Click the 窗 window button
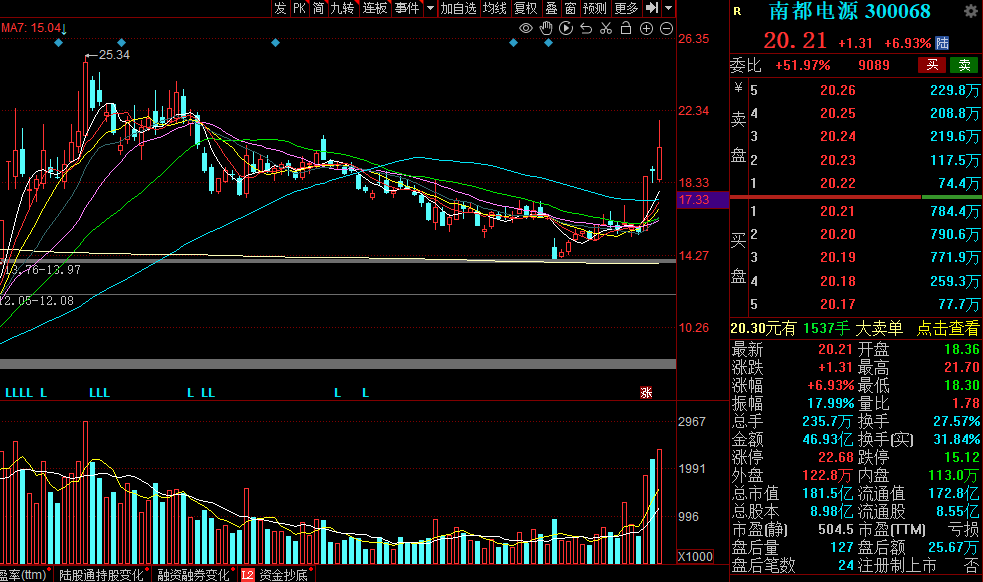Image resolution: width=983 pixels, height=582 pixels. pyautogui.click(x=570, y=8)
